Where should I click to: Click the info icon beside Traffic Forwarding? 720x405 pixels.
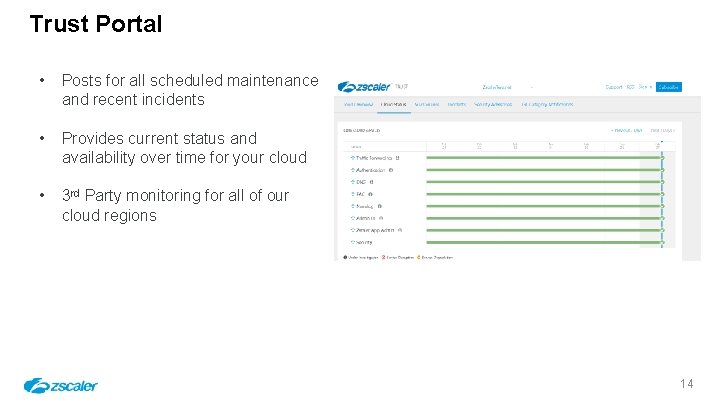pos(397,158)
